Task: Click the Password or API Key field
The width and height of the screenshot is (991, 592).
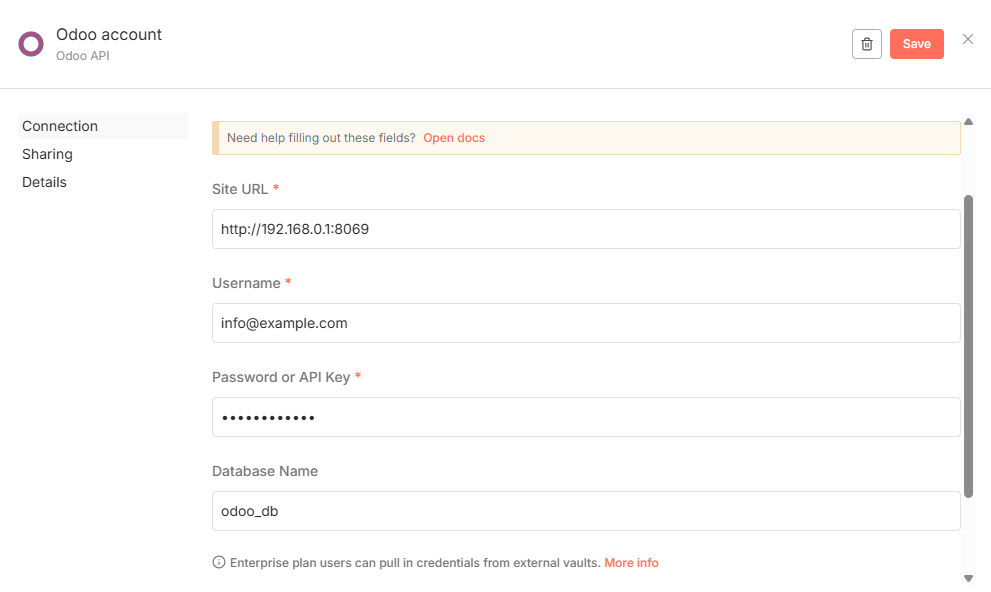Action: [585, 416]
